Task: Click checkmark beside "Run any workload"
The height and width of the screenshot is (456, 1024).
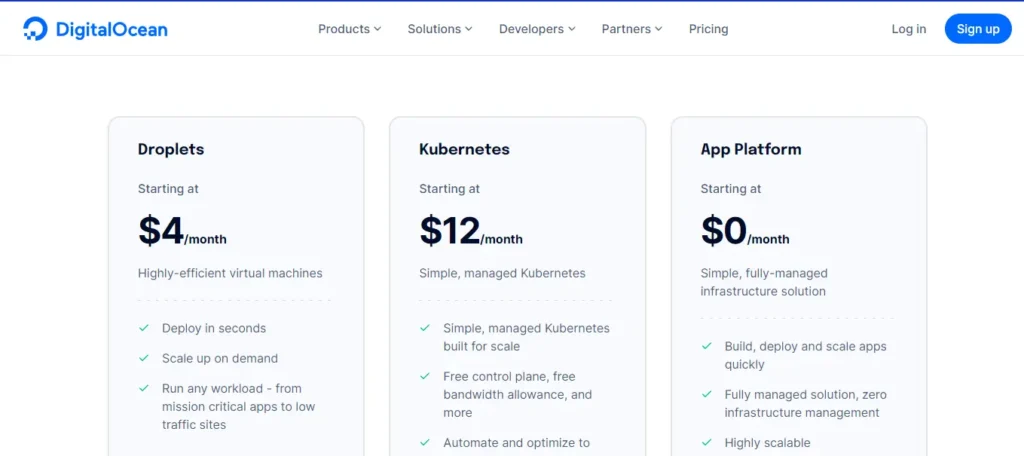Action: 144,388
